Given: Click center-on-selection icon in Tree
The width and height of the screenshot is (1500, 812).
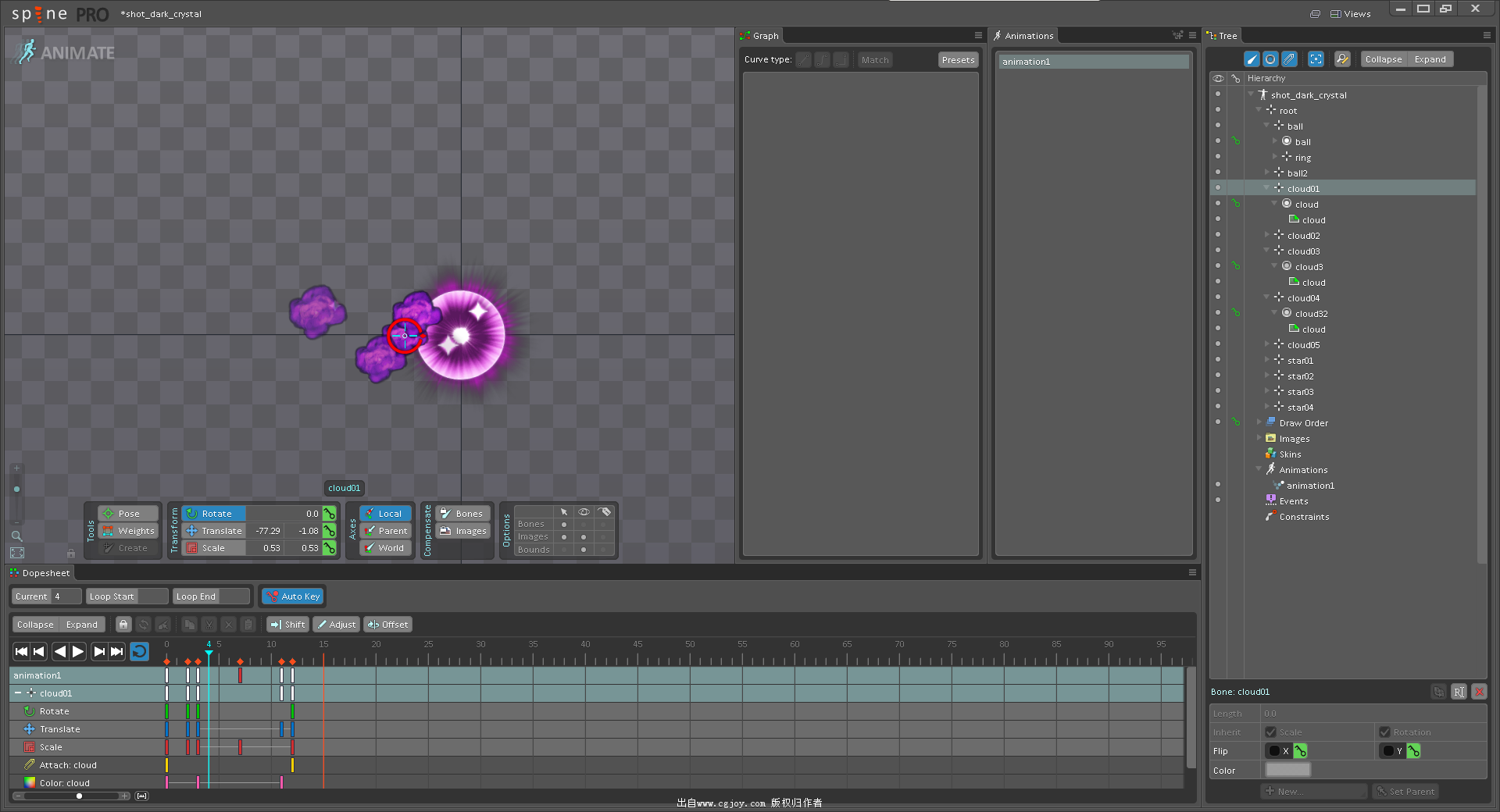Looking at the screenshot, I should tap(1316, 59).
